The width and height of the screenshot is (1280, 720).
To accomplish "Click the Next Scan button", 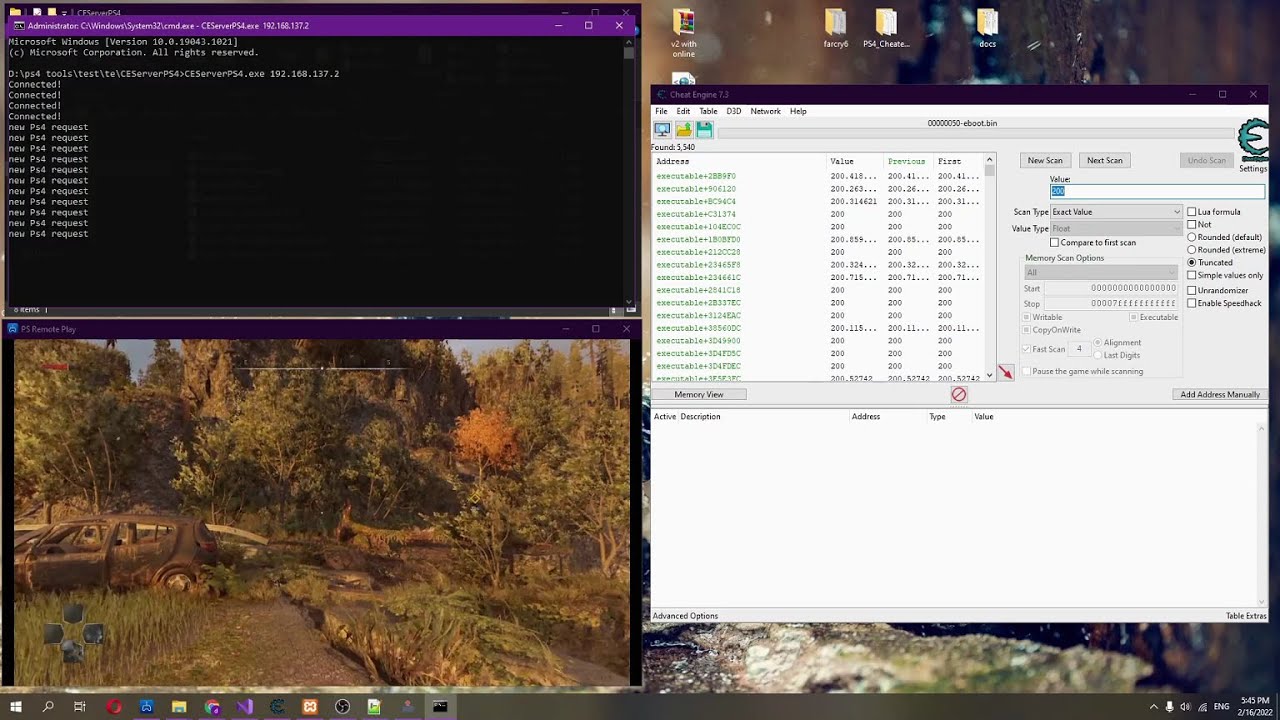I will [1104, 160].
